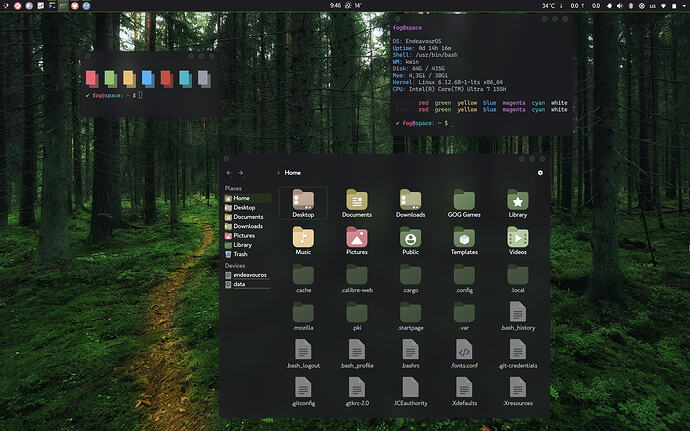
Task: Select Library in Places sidebar
Action: point(248,245)
